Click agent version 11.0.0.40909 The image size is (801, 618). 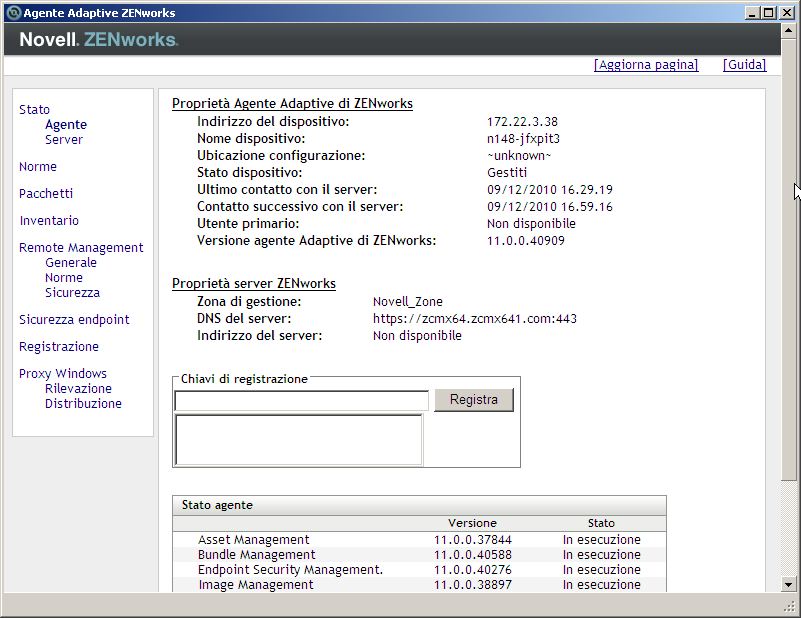[x=526, y=241]
